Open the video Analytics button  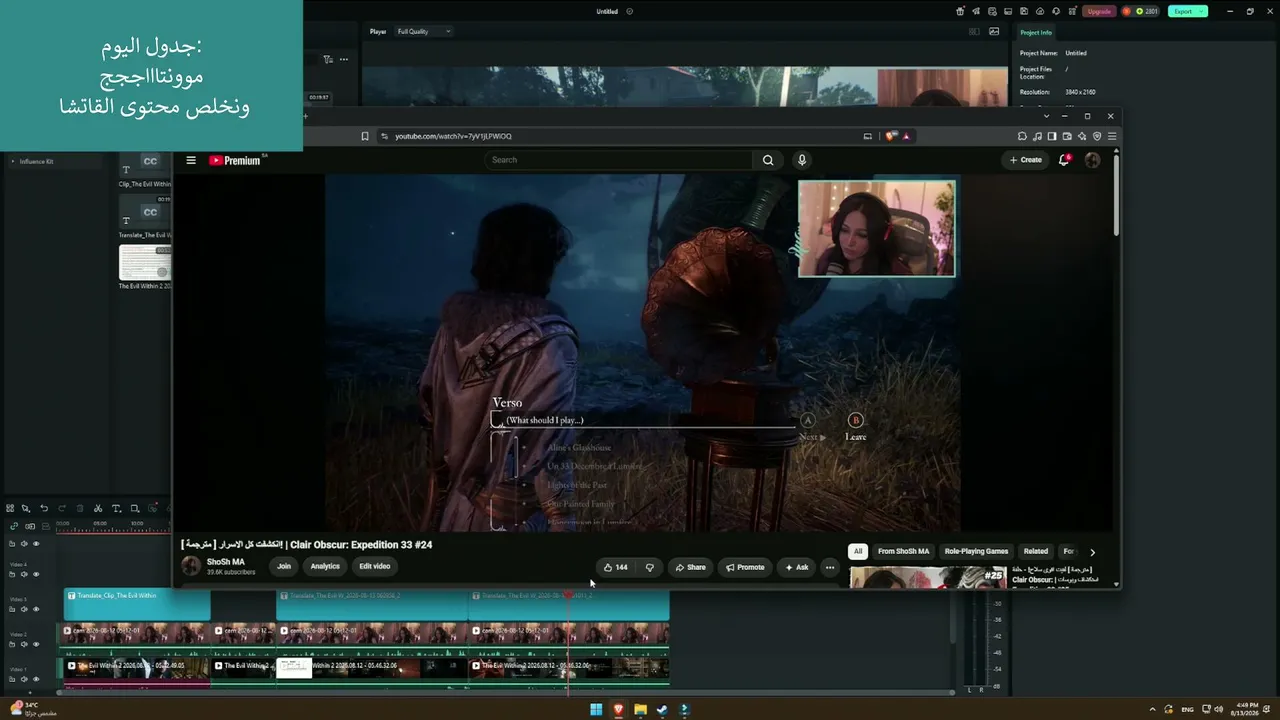(x=325, y=566)
